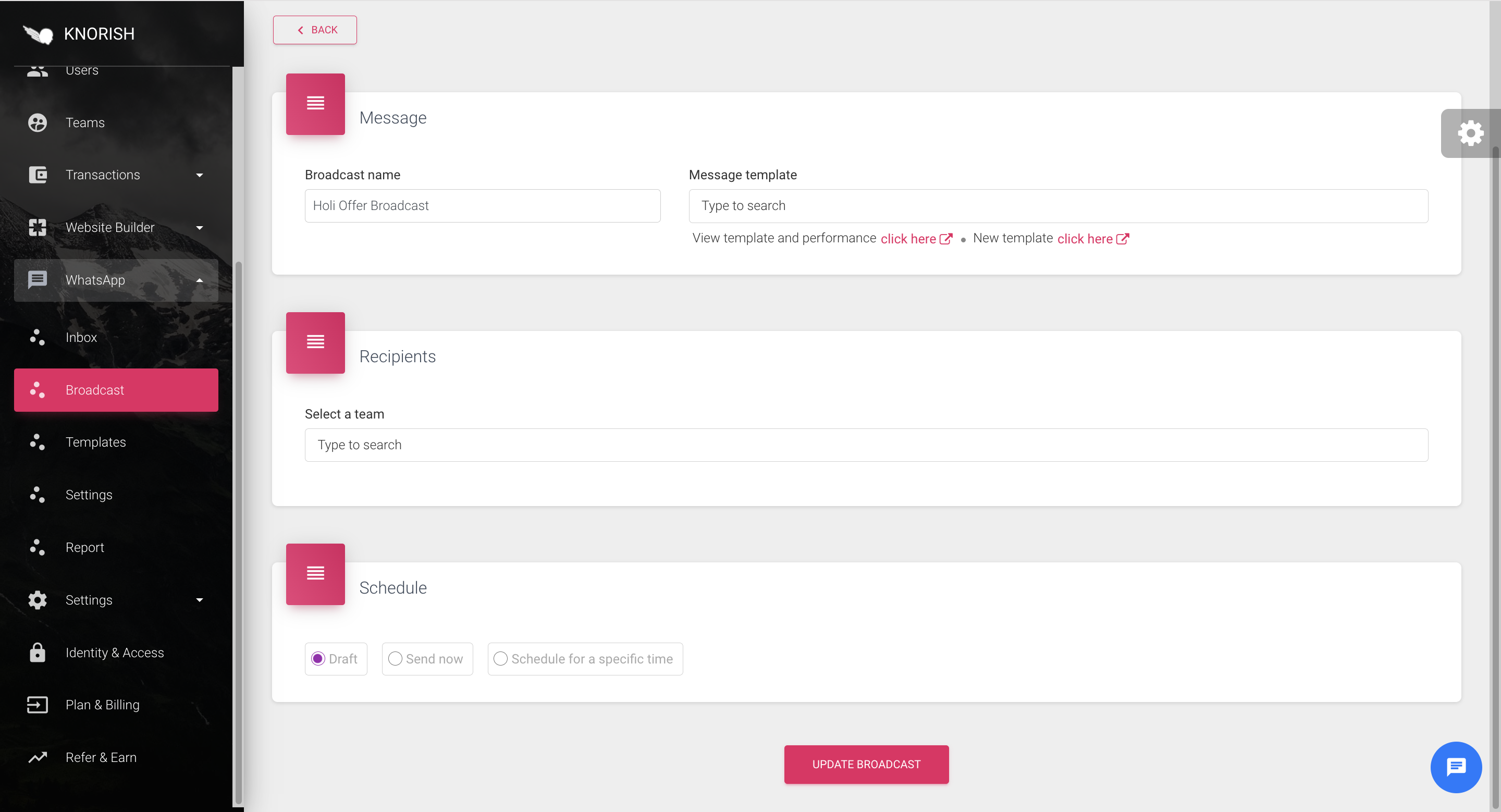Select the Send now radio option

(x=395, y=659)
